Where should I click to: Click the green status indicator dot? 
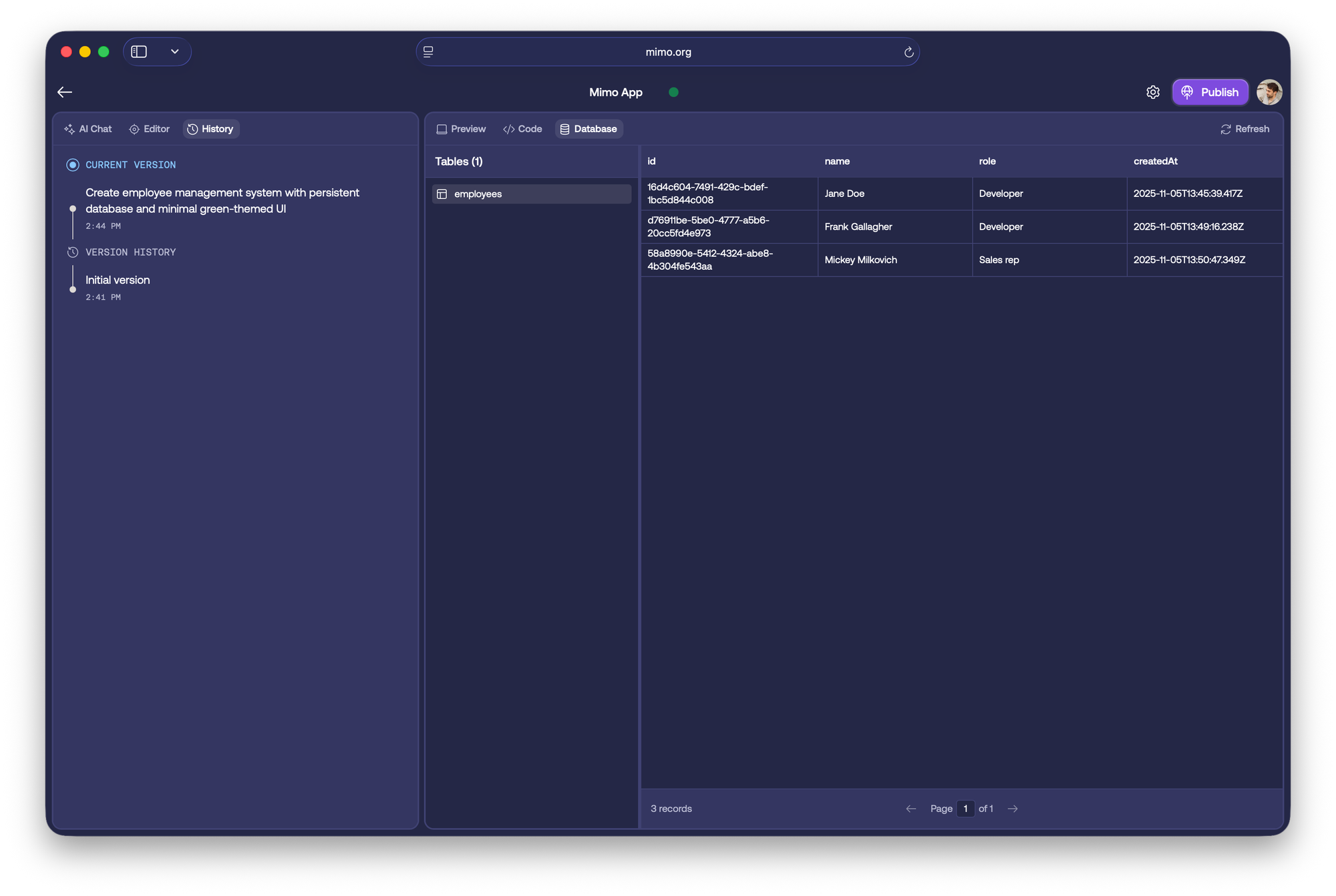(x=673, y=92)
